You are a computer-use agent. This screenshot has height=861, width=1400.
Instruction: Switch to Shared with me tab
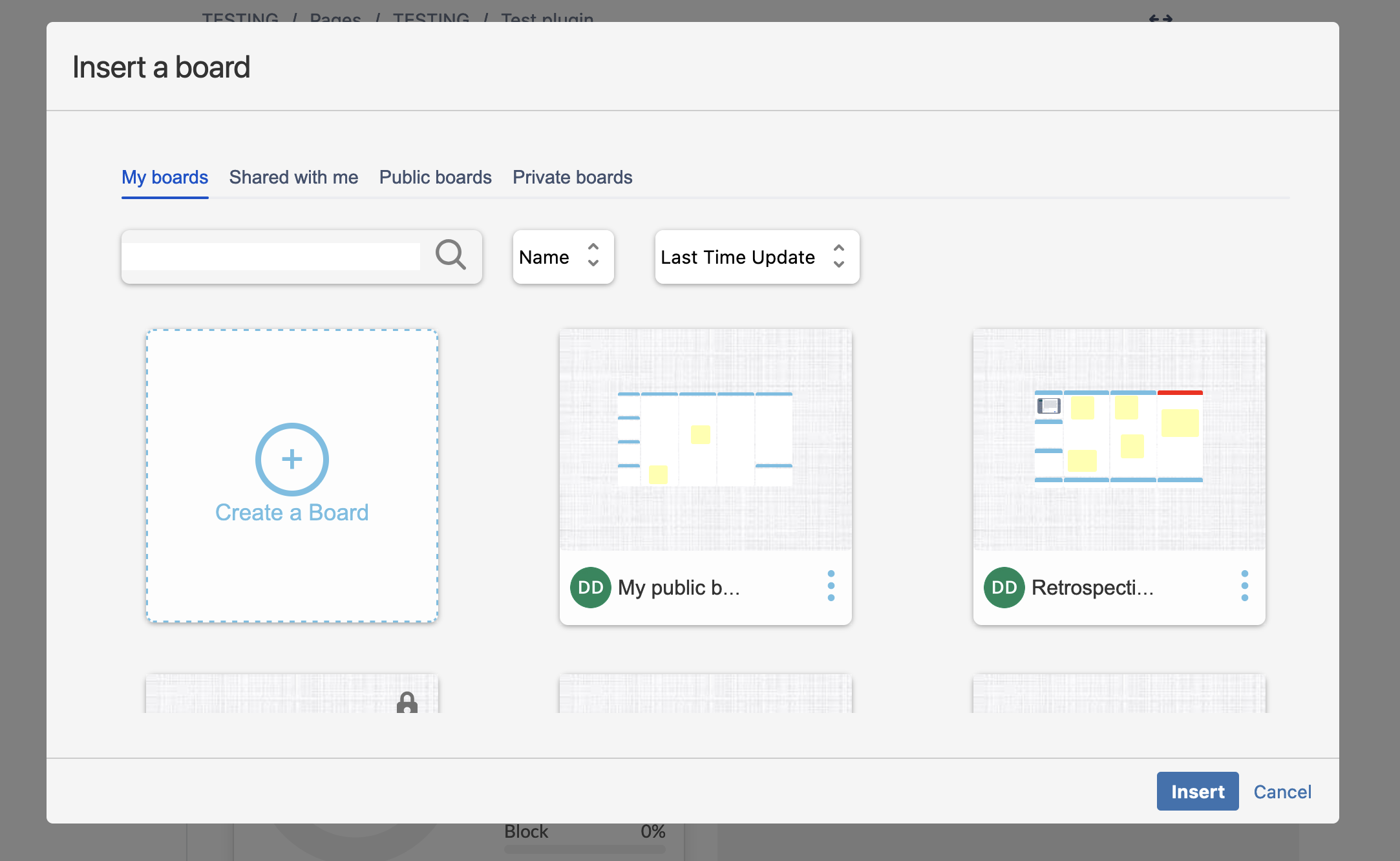293,177
